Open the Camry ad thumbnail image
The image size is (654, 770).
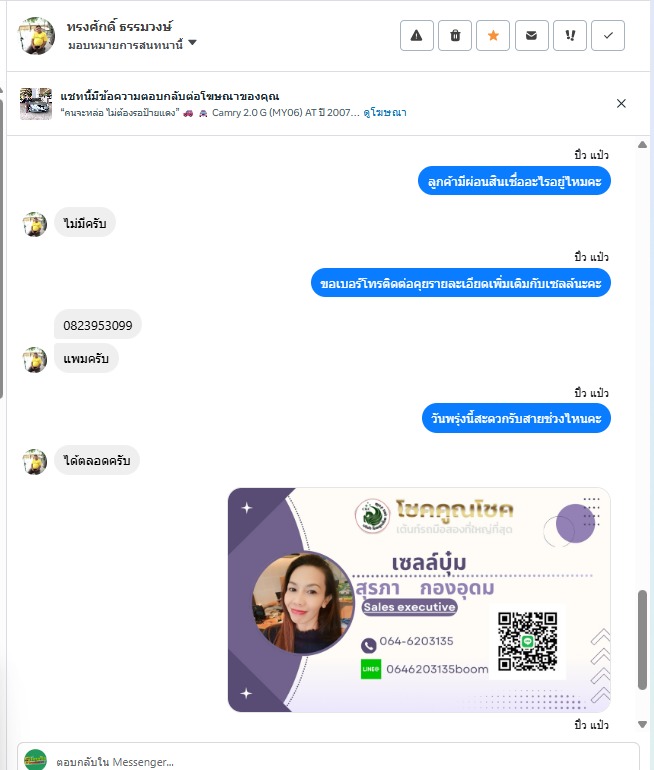tap(36, 104)
